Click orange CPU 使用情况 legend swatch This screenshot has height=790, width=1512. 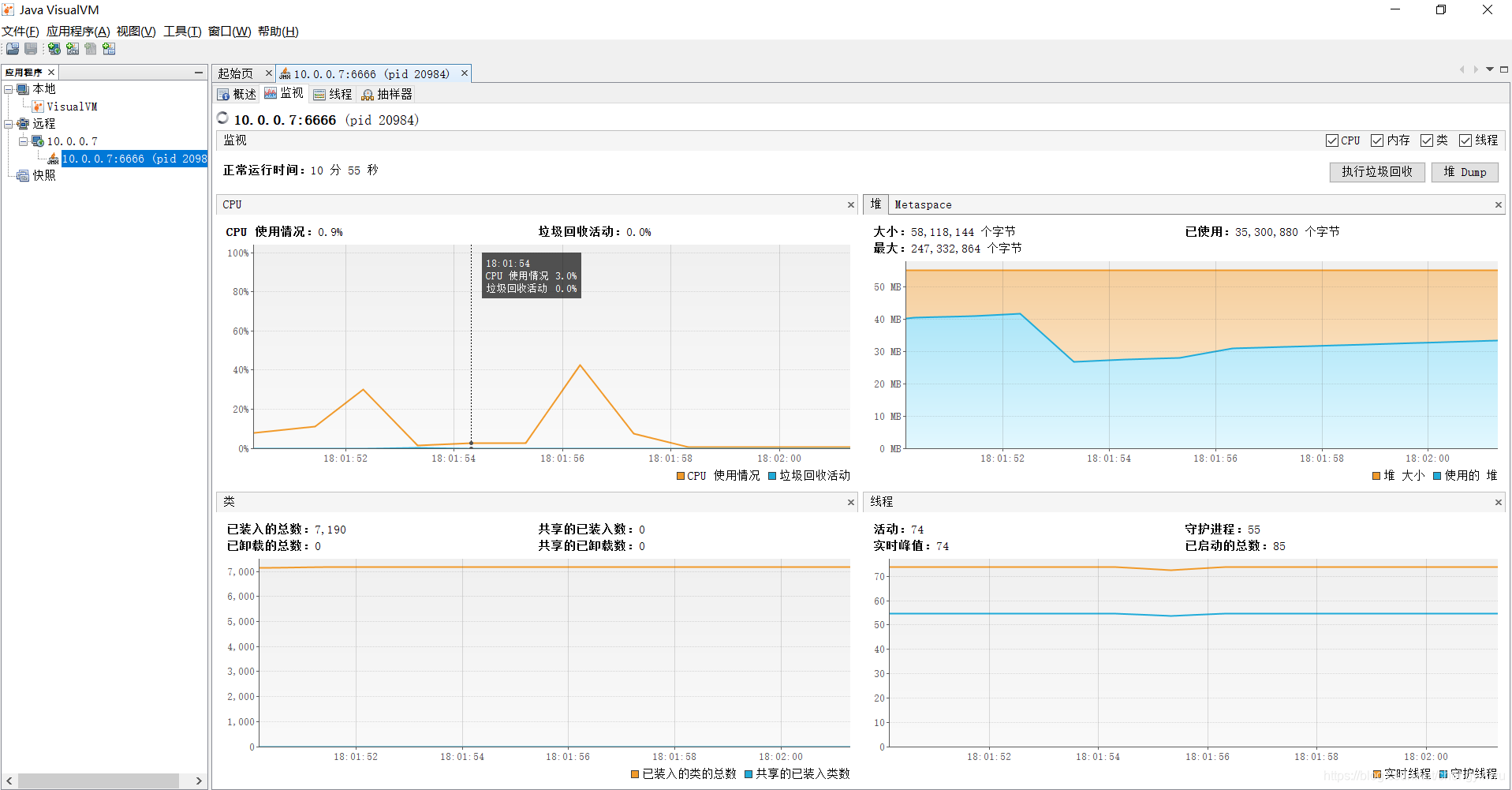point(681,476)
